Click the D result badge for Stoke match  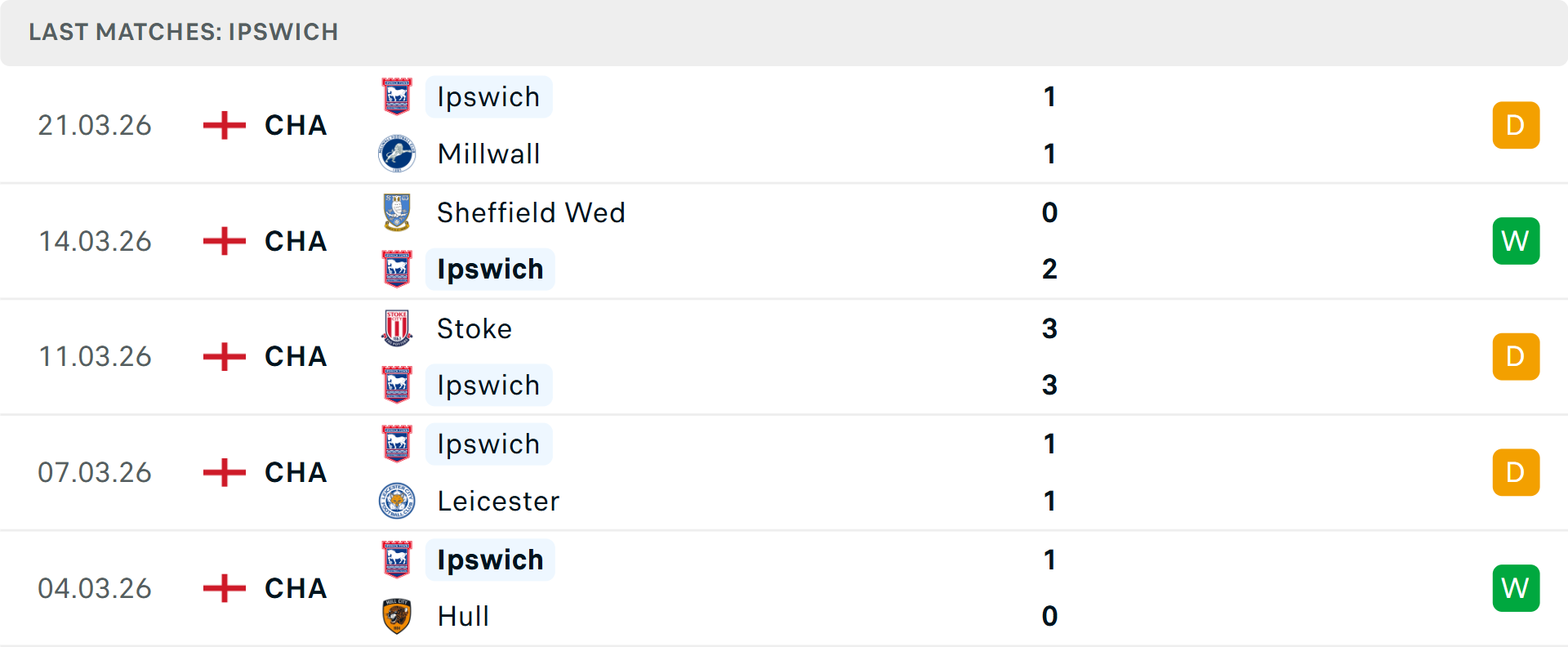1516,356
